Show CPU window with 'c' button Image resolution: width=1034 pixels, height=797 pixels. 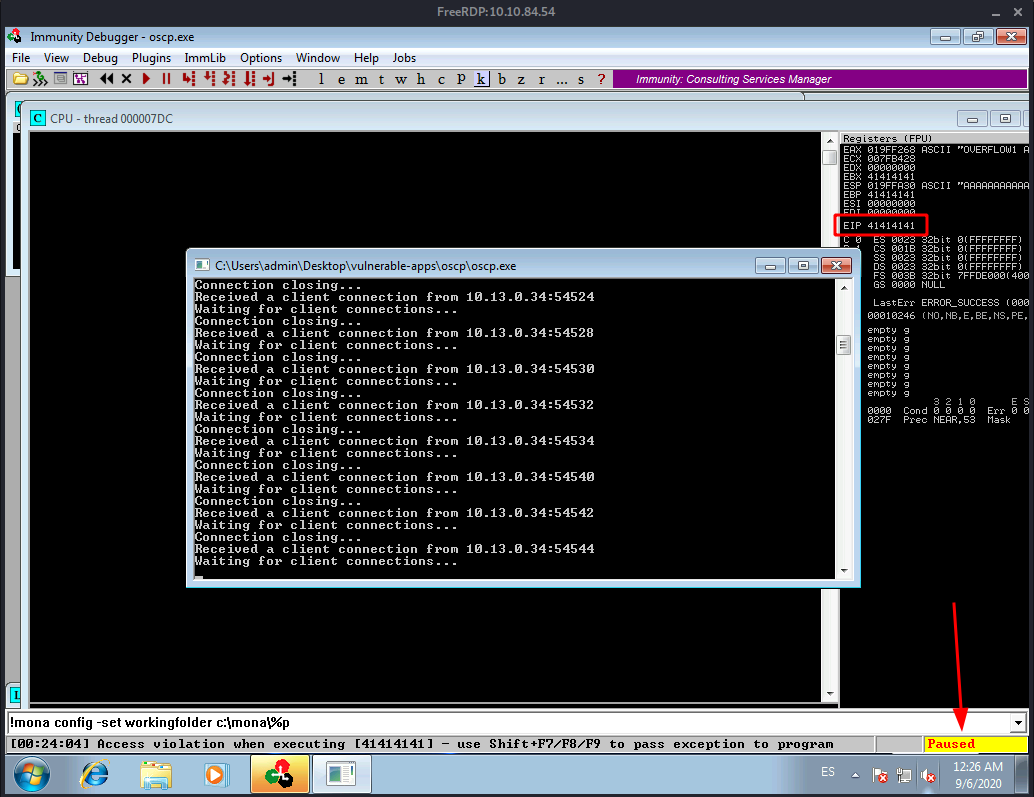pyautogui.click(x=441, y=79)
